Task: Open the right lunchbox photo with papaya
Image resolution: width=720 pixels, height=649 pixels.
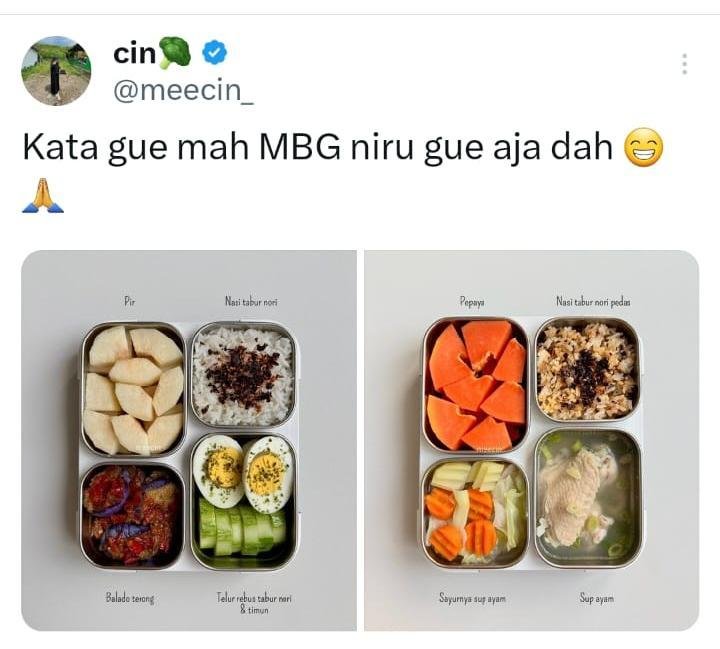Action: tap(532, 440)
